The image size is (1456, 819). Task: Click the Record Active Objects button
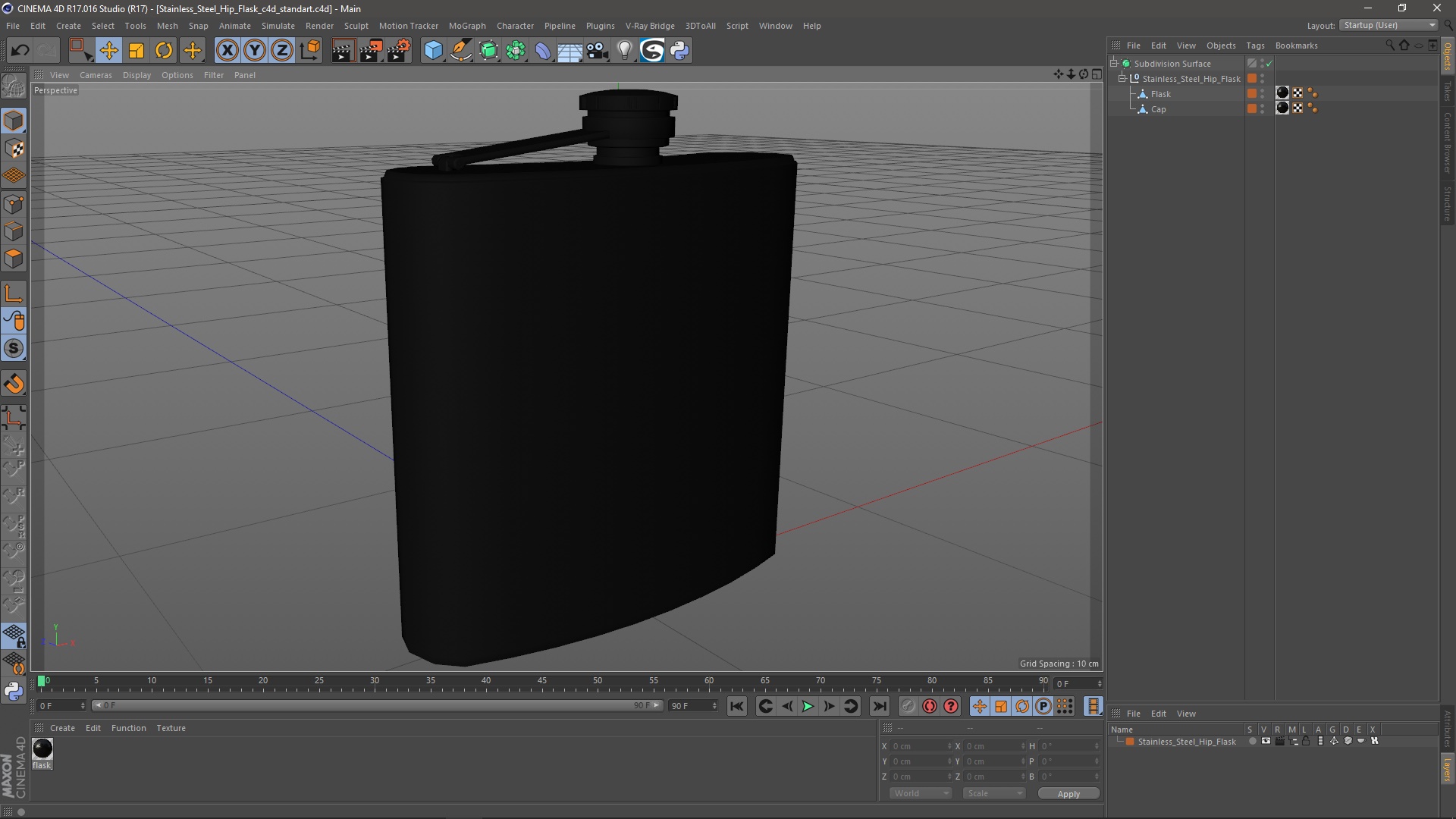point(908,706)
